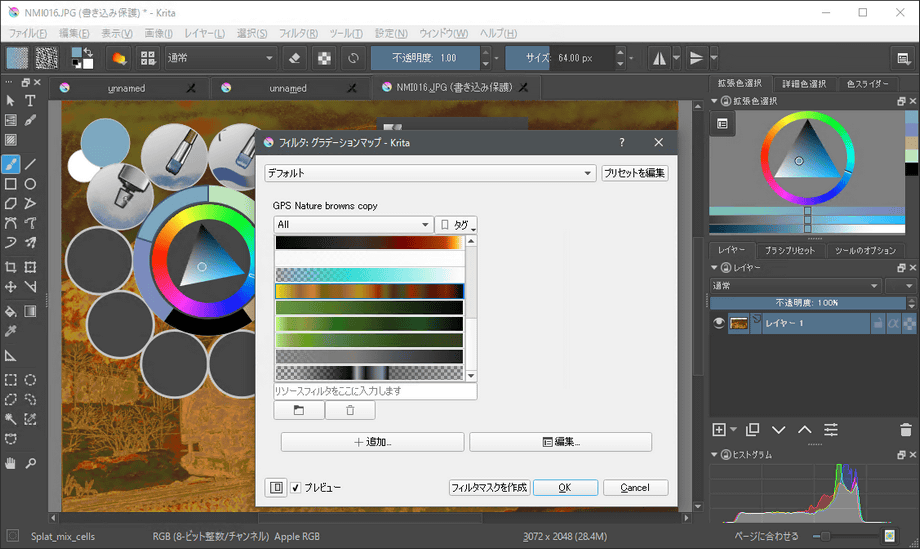
Task: Click the pattern fill toolbar button
Action: [x=47, y=58]
